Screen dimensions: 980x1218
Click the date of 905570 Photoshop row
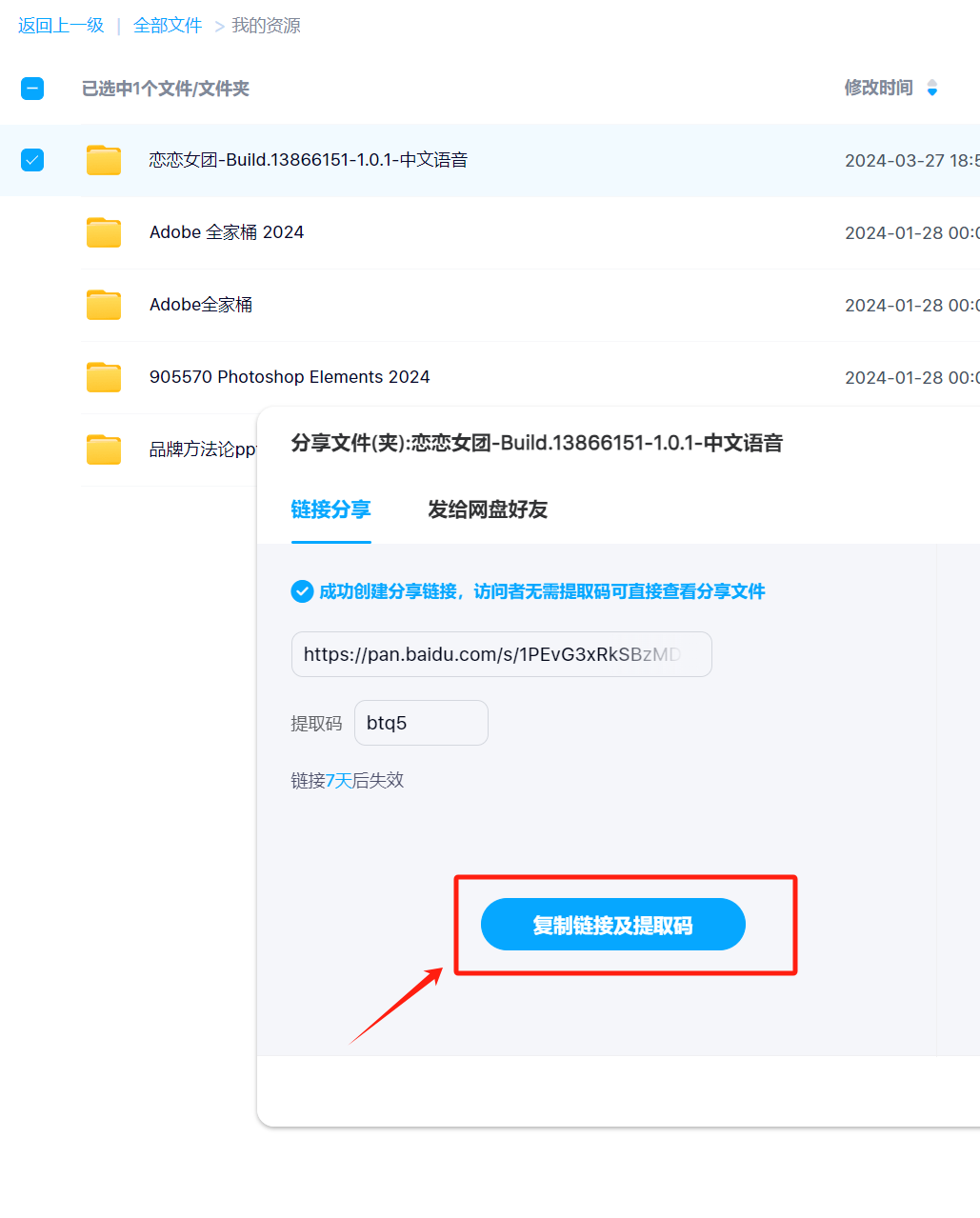click(912, 378)
